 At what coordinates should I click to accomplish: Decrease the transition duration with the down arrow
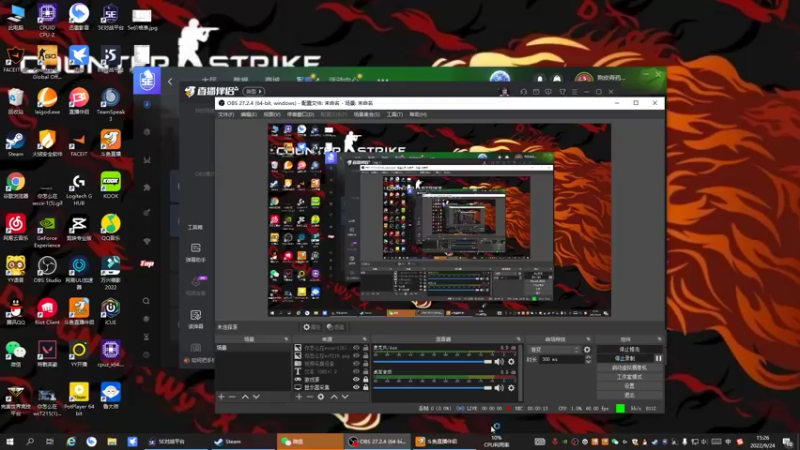click(588, 362)
